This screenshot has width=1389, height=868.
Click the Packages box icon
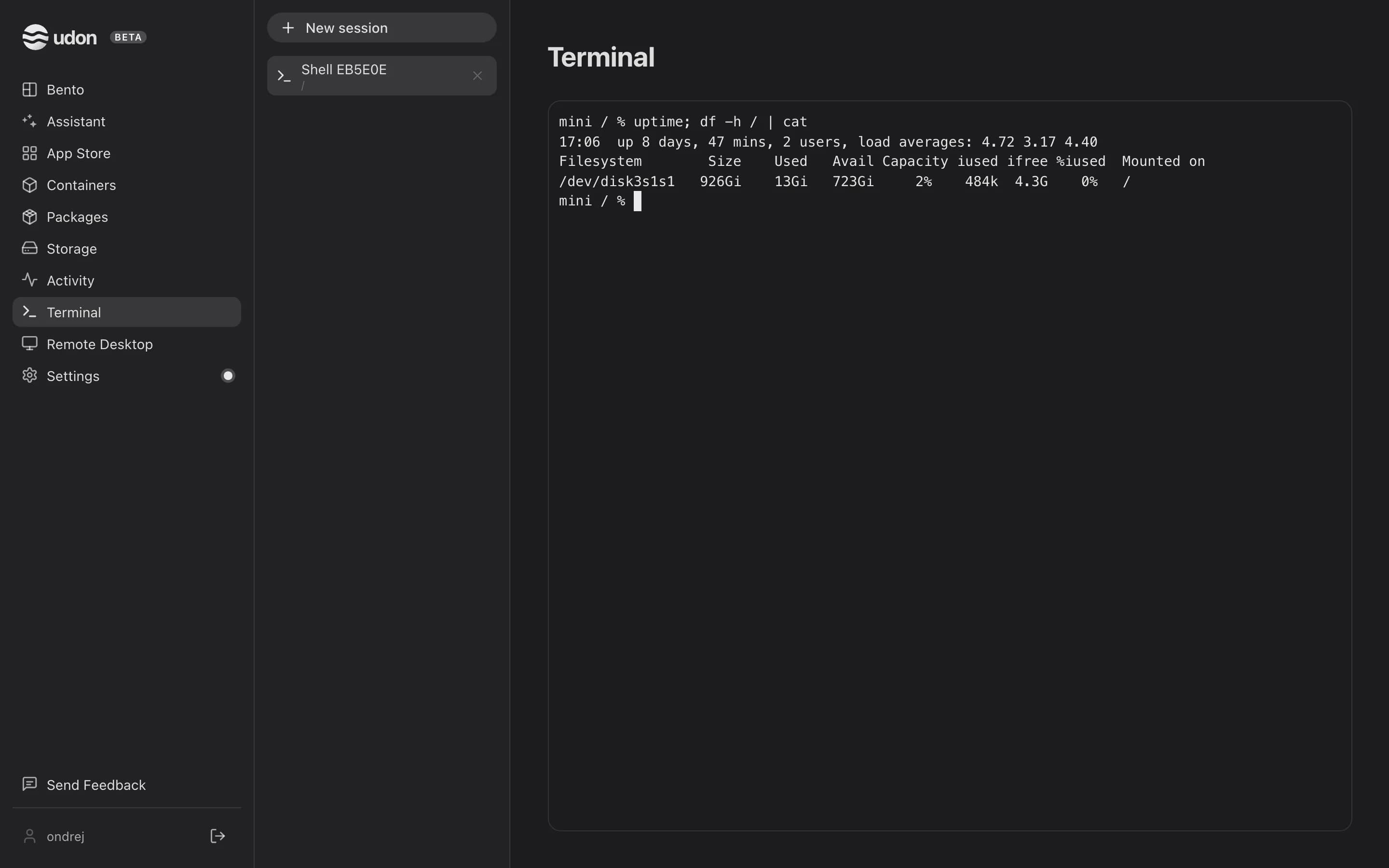[29, 217]
